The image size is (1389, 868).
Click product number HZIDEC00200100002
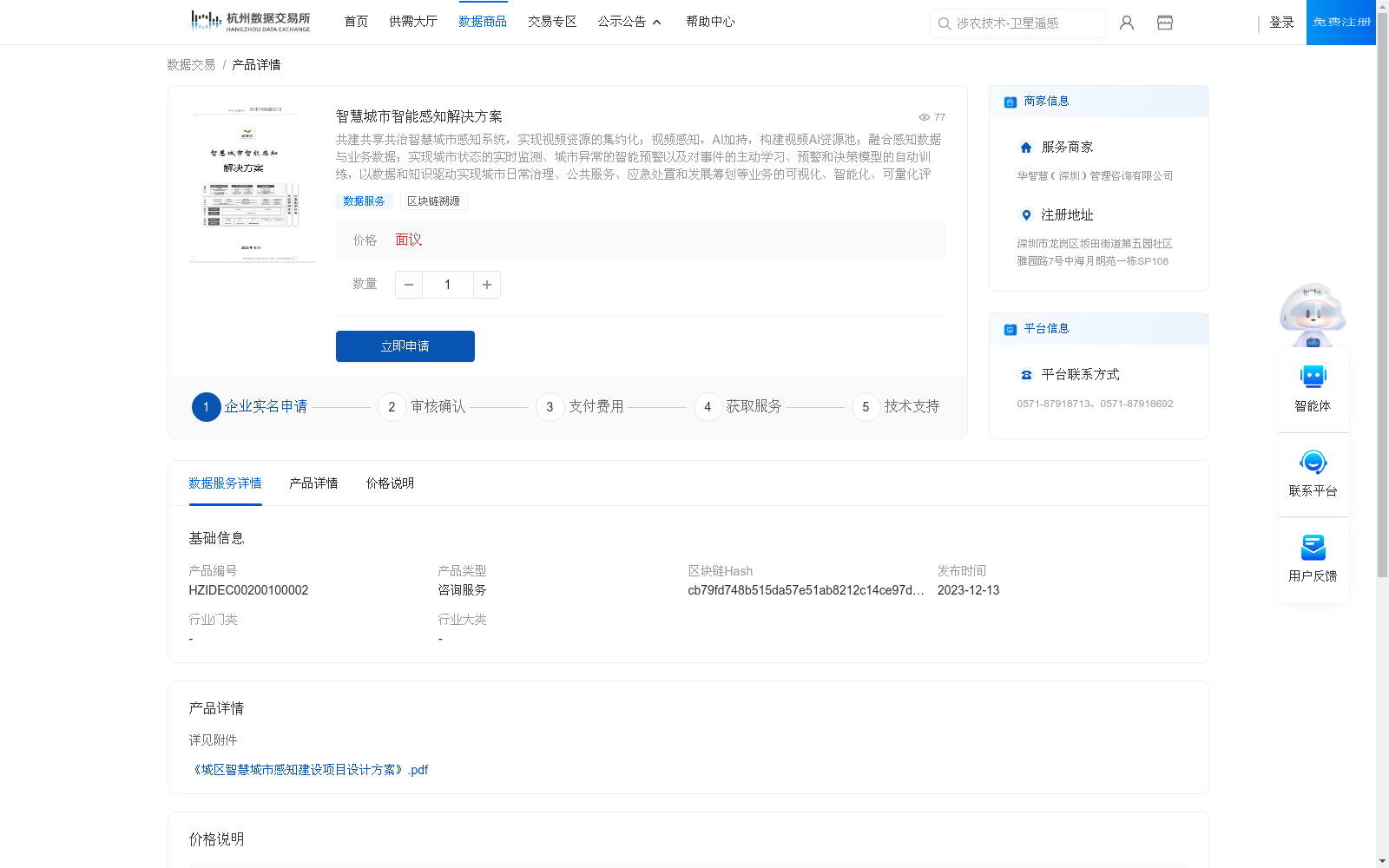(248, 590)
